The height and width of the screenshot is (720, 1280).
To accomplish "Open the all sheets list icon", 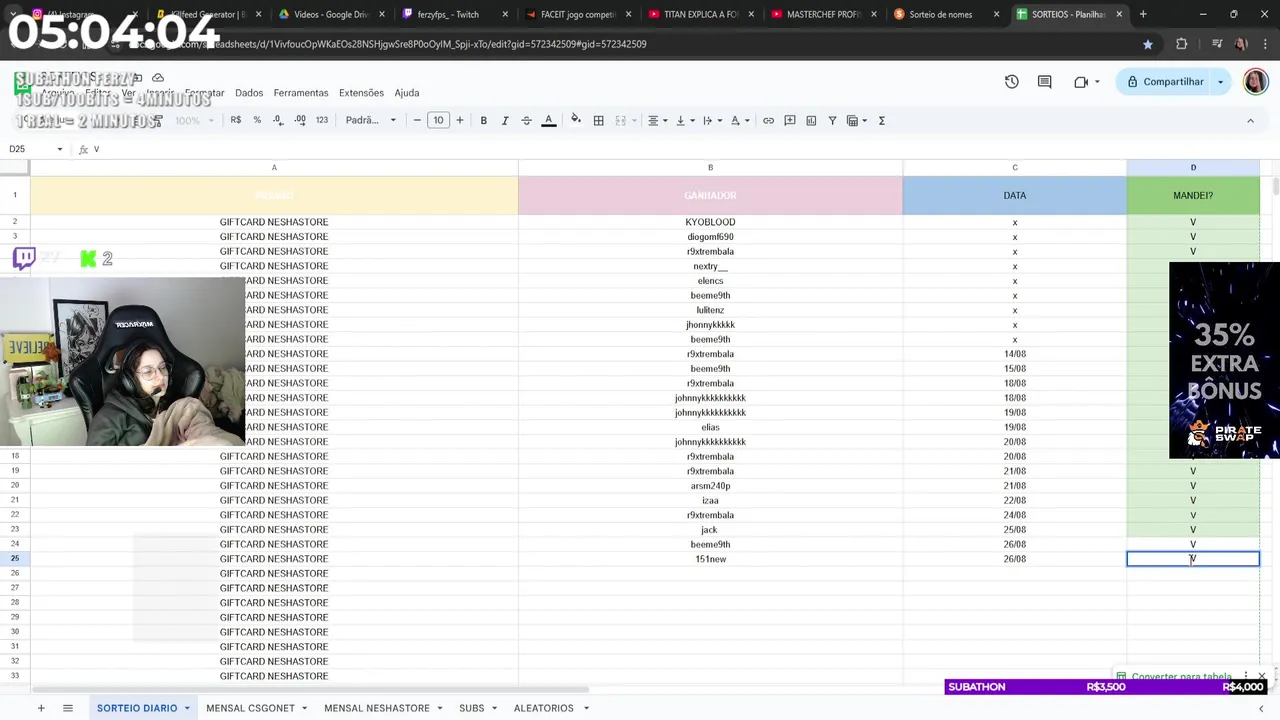I will pos(68,708).
